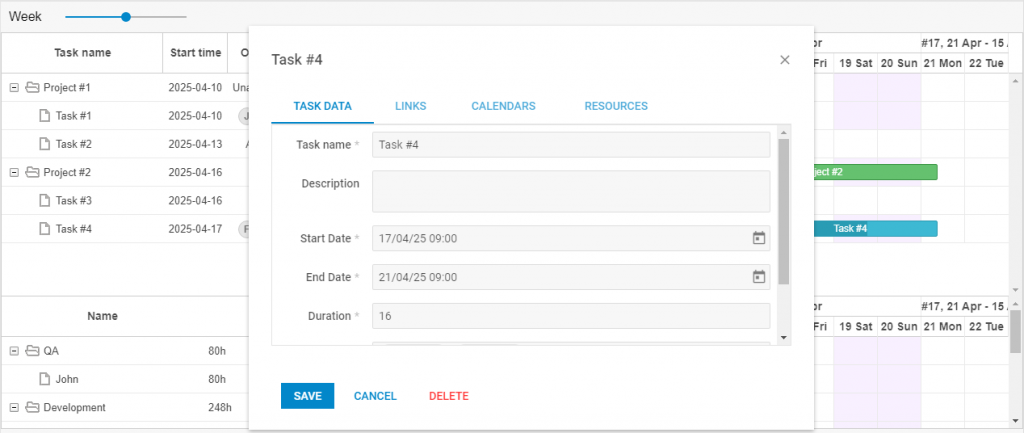Click the Delete button
The image size is (1024, 433).
pyautogui.click(x=449, y=396)
